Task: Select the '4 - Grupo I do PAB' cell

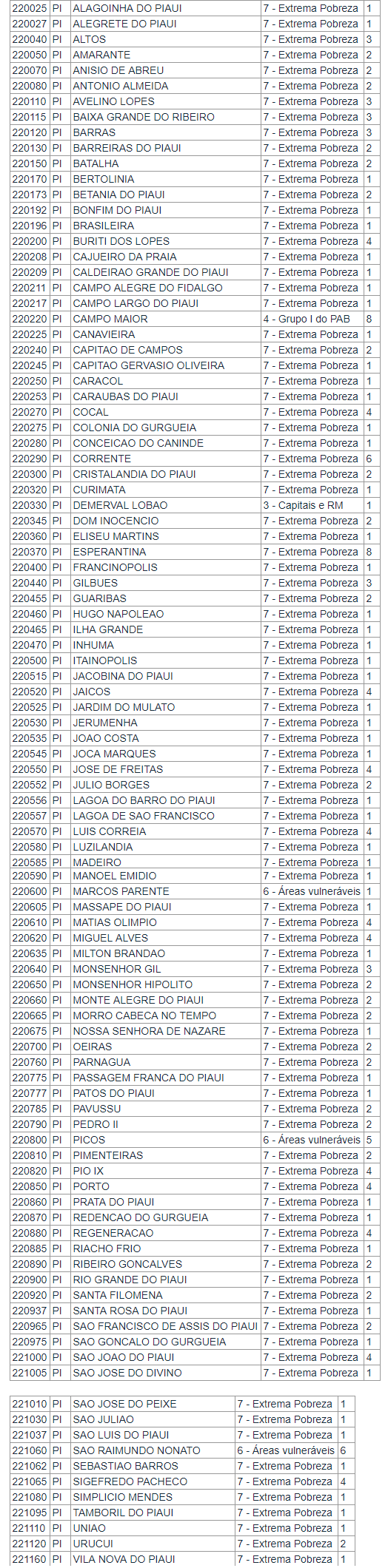Action: click(x=312, y=319)
